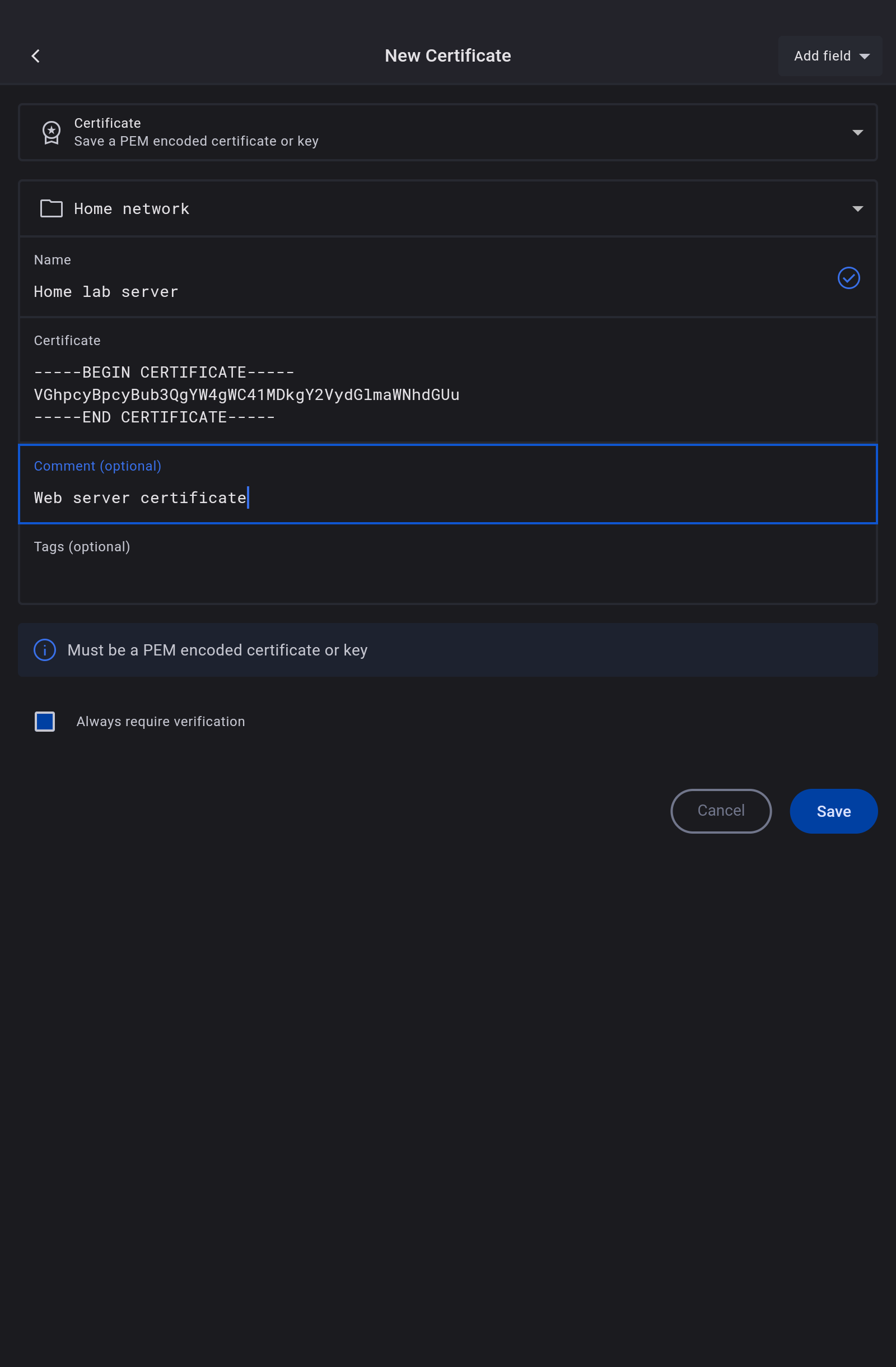Click the Home network folder icon
This screenshot has width=896, height=1367.
click(x=51, y=208)
